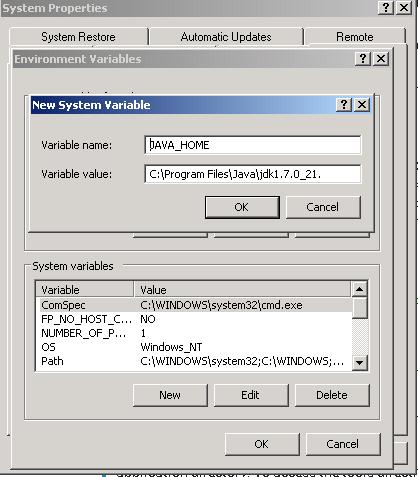
Task: Click Edit under System variables
Action: tap(251, 395)
